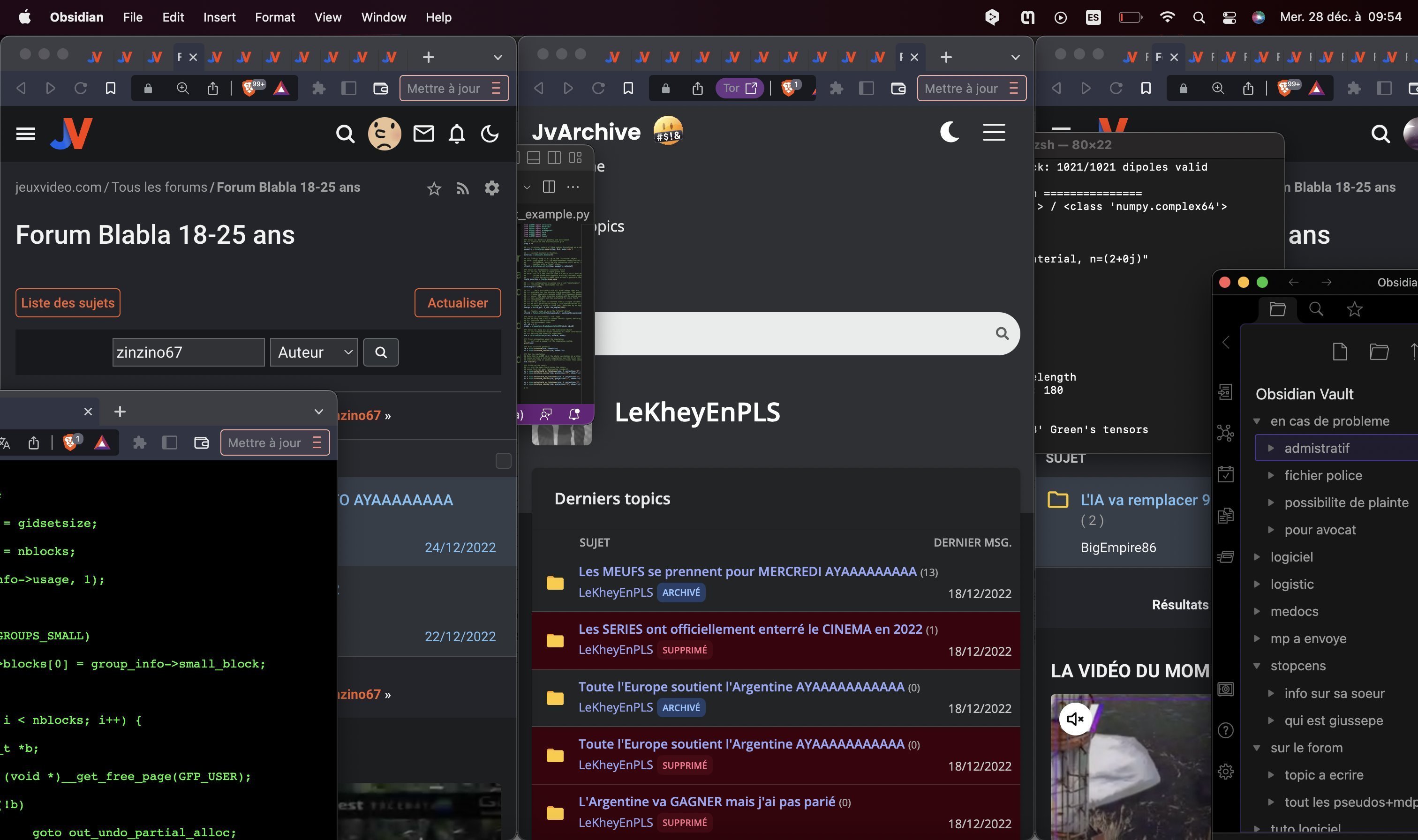
Task: Collapse the Obsidian sidebar with the chevron
Action: pos(1226,343)
